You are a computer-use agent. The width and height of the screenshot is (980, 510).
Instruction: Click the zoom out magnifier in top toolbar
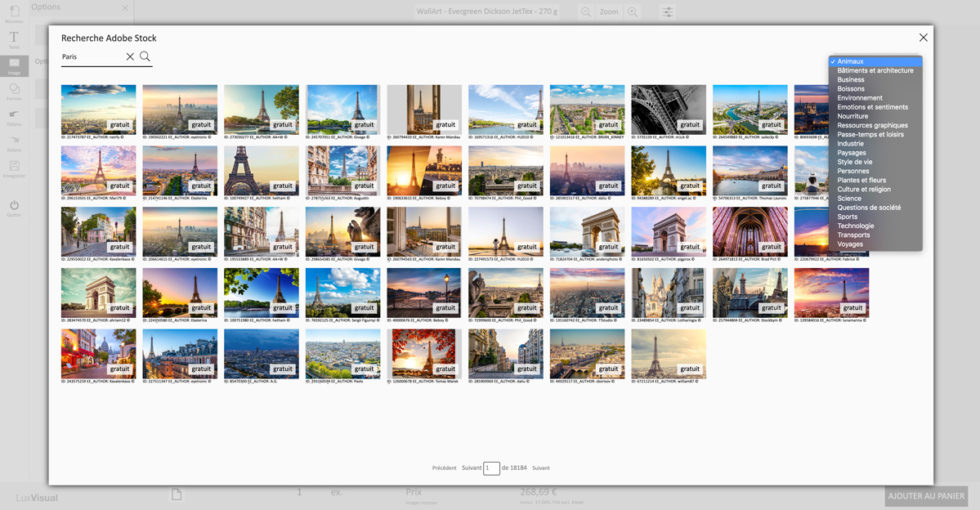pyautogui.click(x=585, y=12)
